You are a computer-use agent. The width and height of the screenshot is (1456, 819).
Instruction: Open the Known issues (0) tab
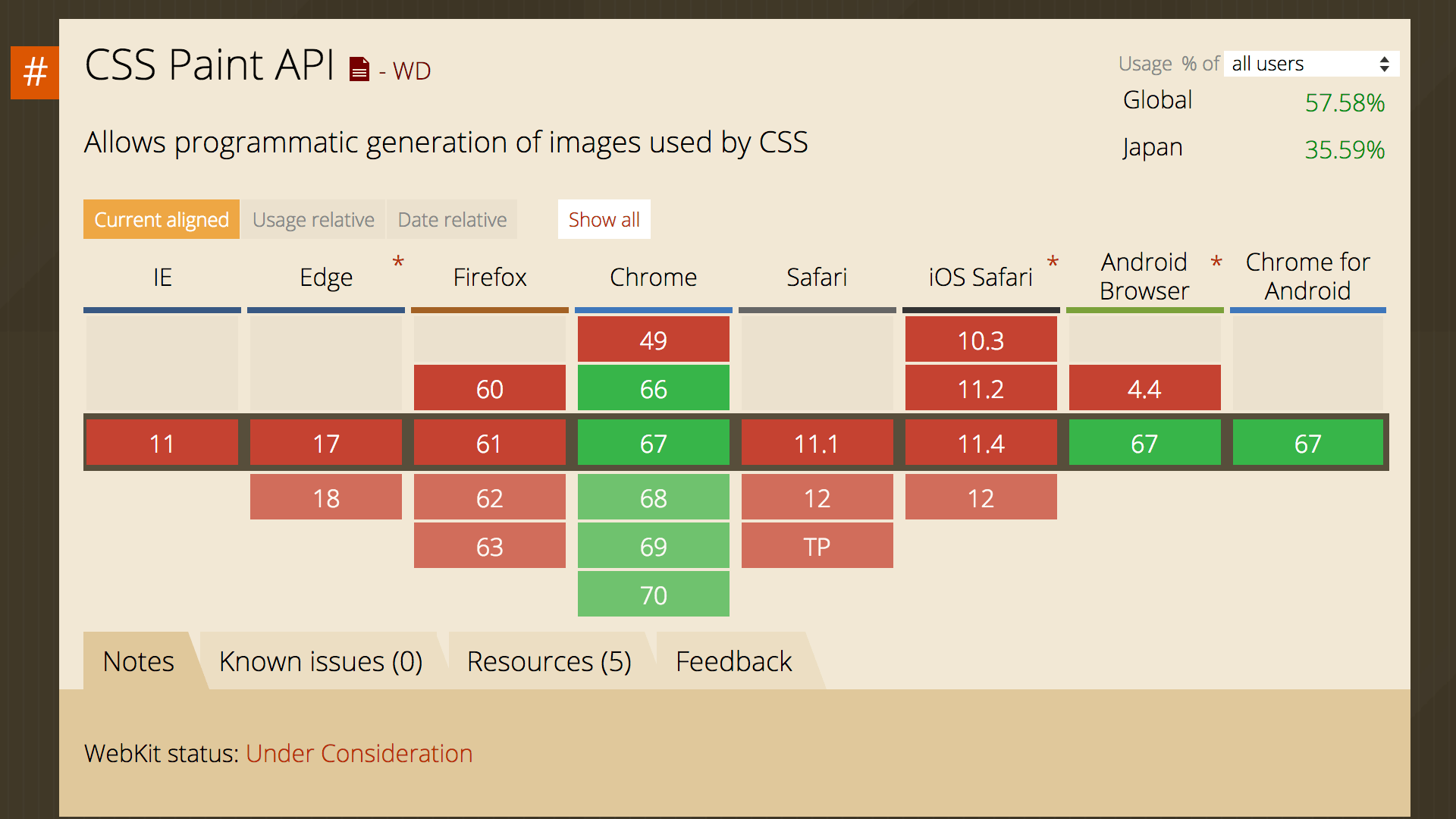[321, 661]
